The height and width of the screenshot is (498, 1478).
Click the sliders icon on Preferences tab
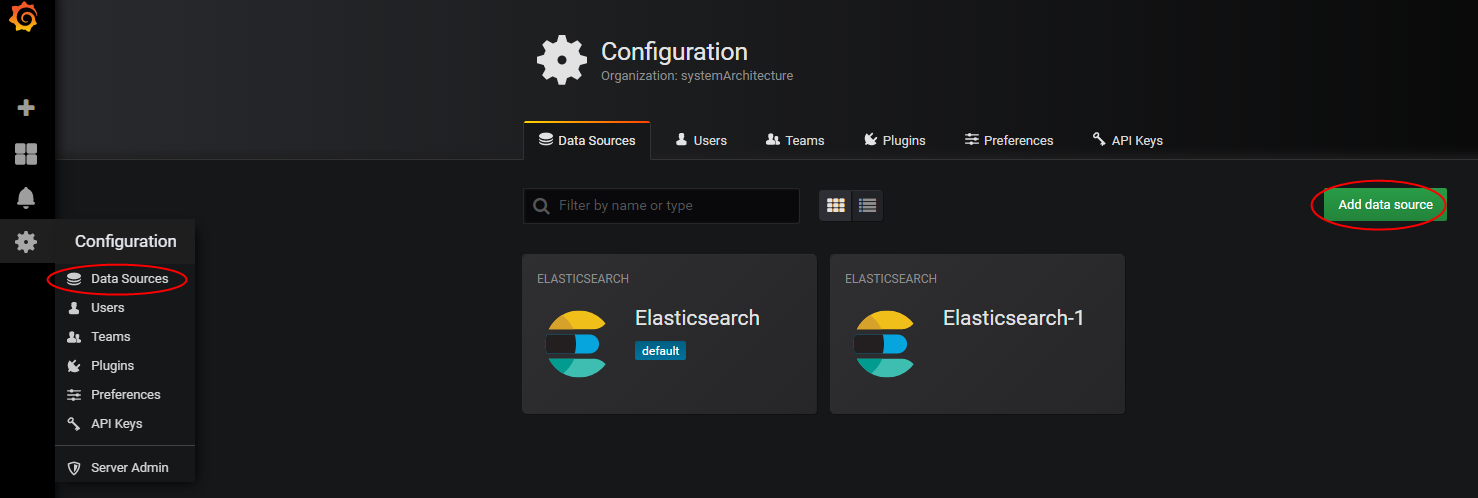pyautogui.click(x=972, y=140)
